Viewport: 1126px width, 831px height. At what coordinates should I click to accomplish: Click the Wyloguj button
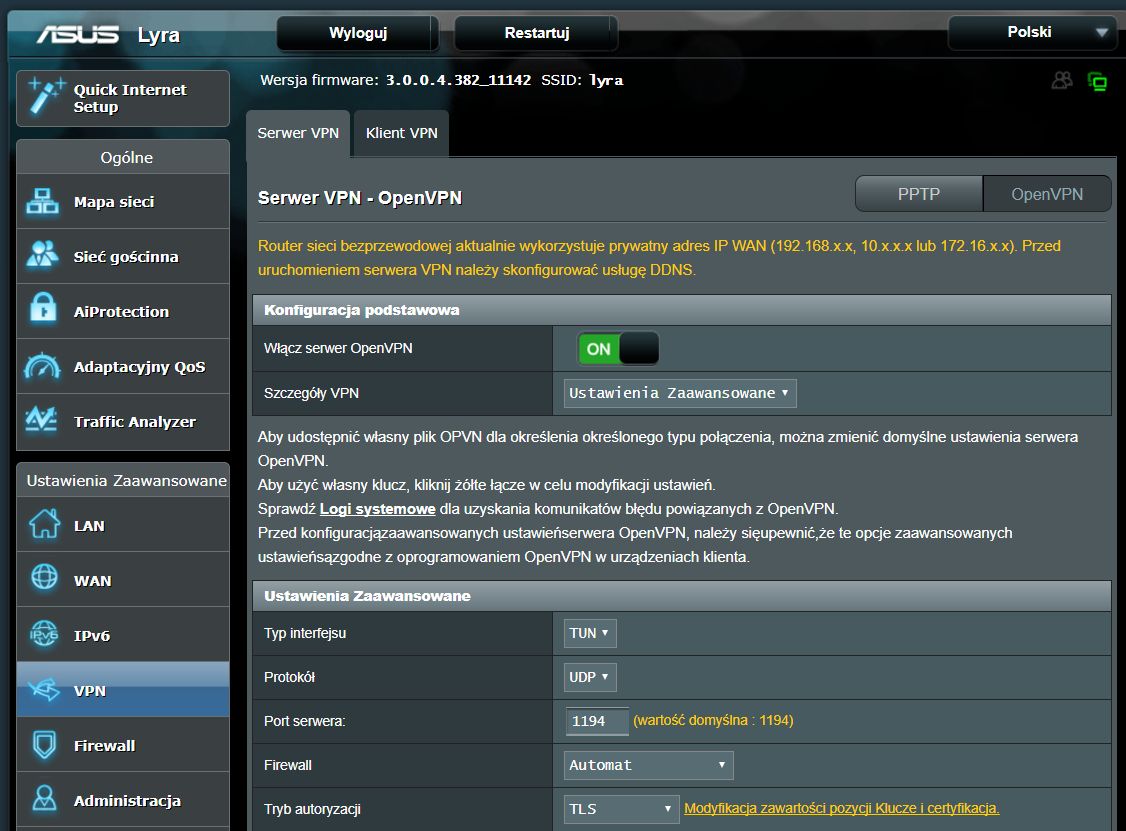(x=358, y=33)
